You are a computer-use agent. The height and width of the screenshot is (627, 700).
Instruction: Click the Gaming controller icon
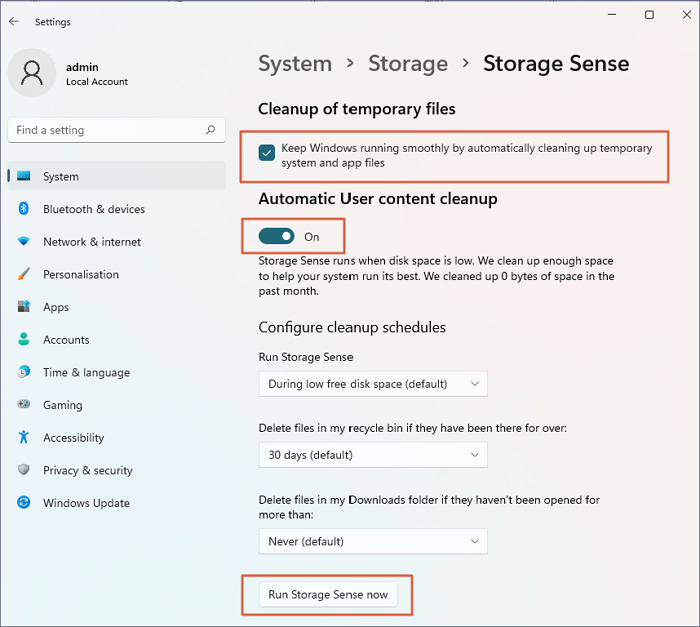coord(24,405)
